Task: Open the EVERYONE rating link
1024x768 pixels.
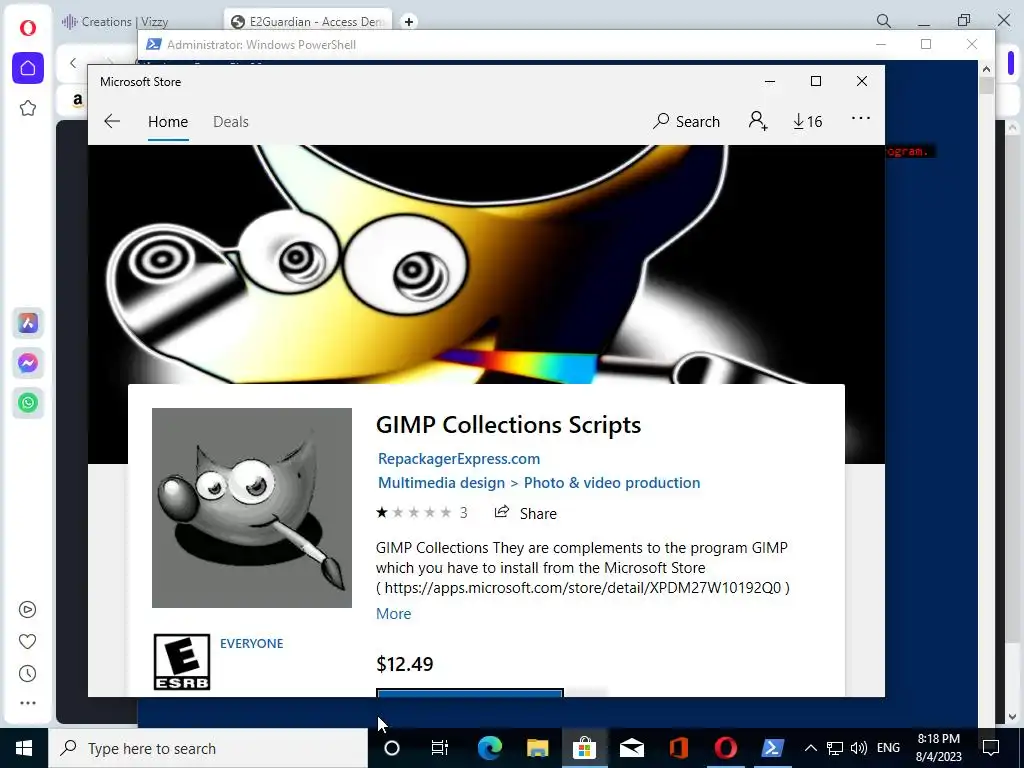Action: [251, 643]
